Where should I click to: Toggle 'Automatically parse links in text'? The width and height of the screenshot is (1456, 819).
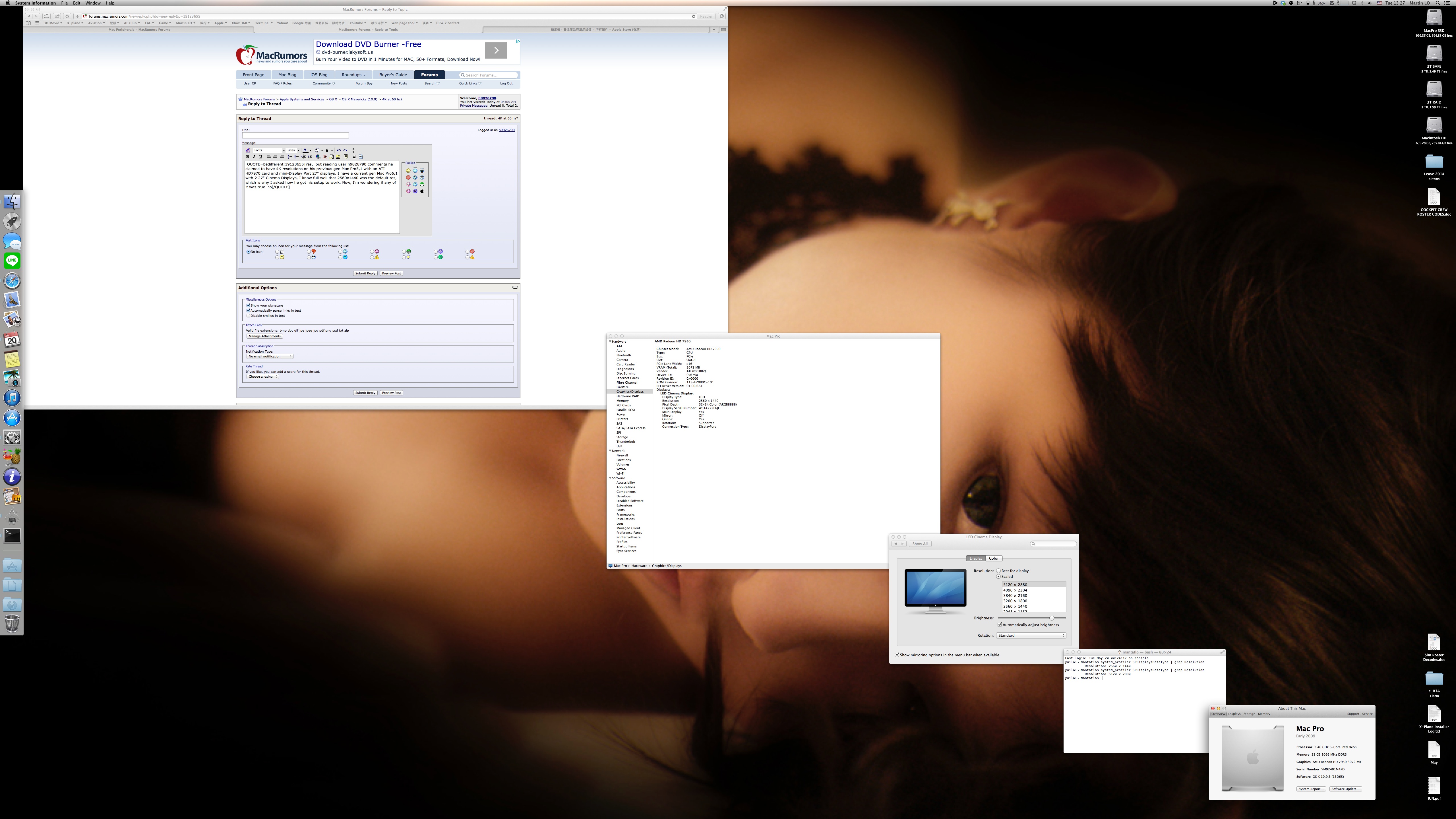(x=248, y=310)
